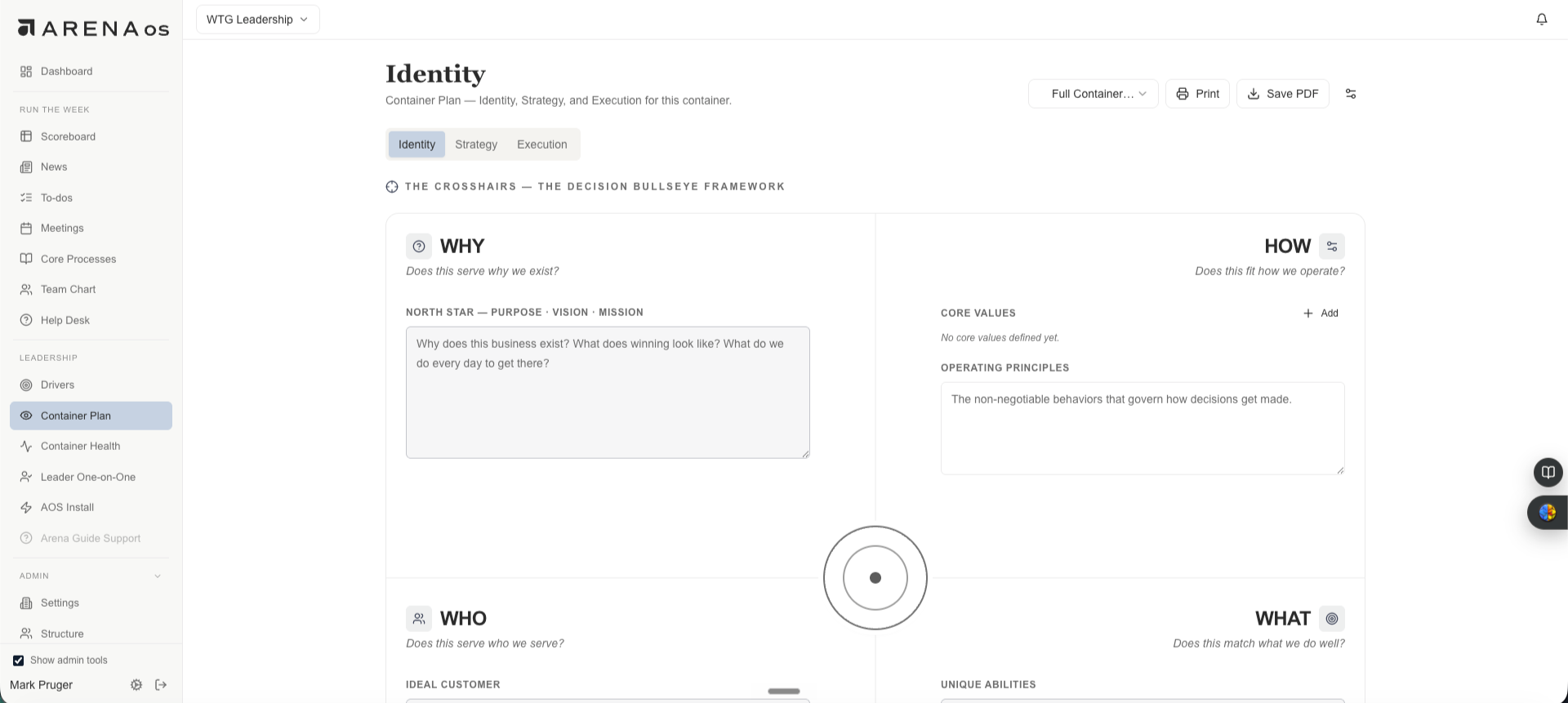Print the container plan
This screenshot has height=703, width=1568.
(1197, 94)
